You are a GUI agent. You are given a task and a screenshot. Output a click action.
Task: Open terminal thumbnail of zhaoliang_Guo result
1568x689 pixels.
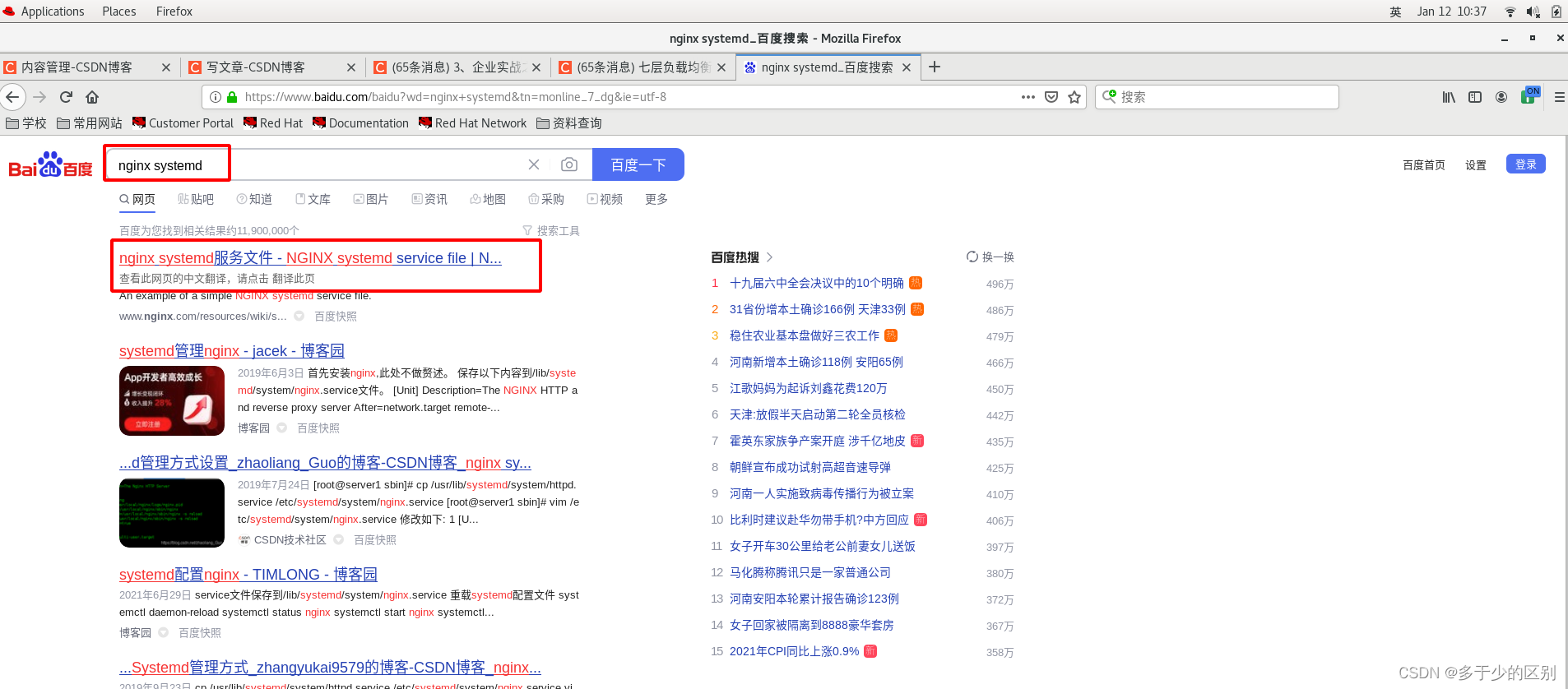coord(172,513)
